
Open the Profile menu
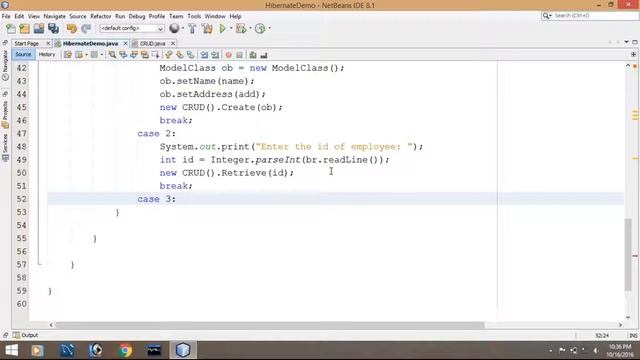click(157, 16)
